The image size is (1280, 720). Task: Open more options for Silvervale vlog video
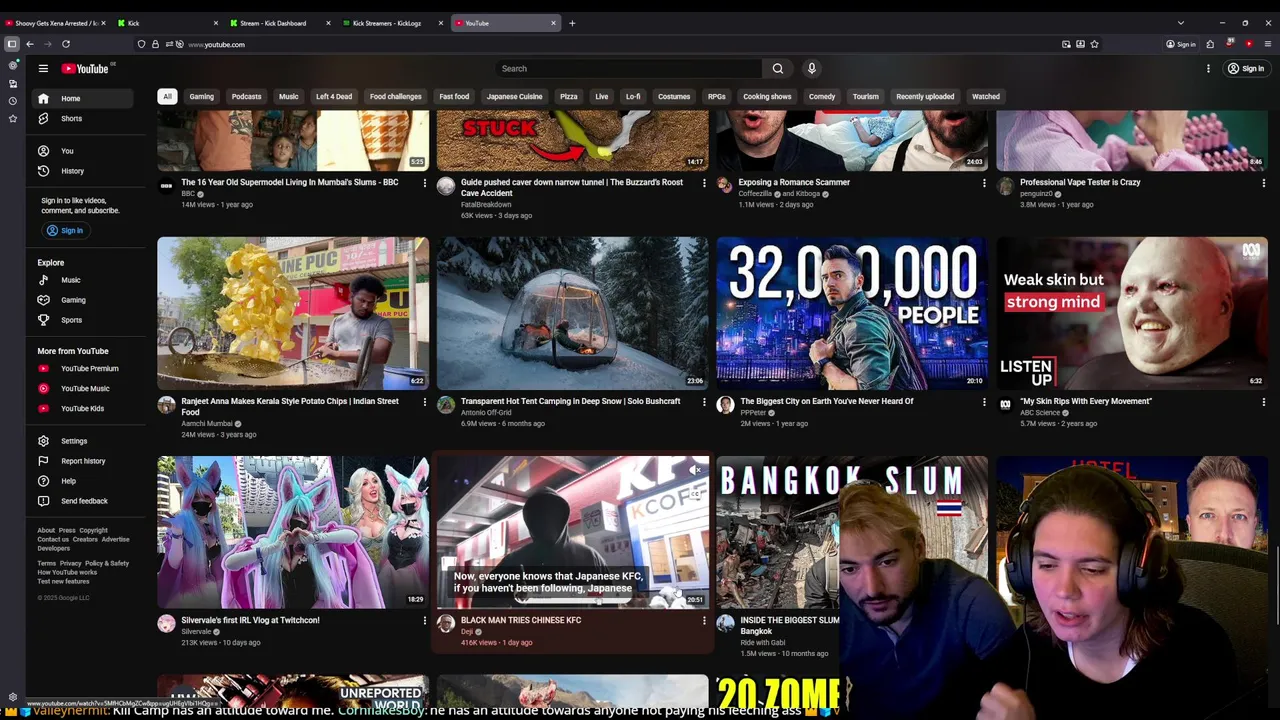coord(424,621)
